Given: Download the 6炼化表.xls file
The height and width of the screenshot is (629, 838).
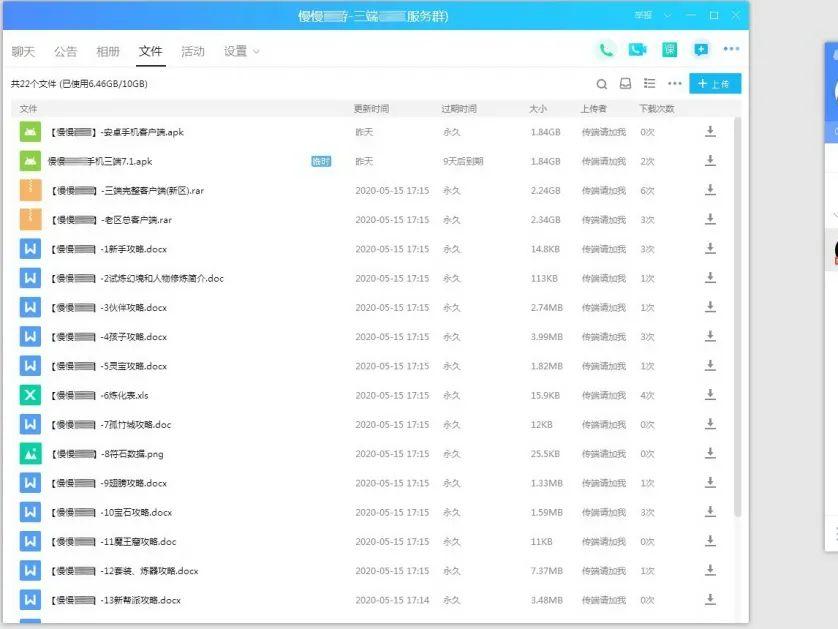Looking at the screenshot, I should coord(710,395).
